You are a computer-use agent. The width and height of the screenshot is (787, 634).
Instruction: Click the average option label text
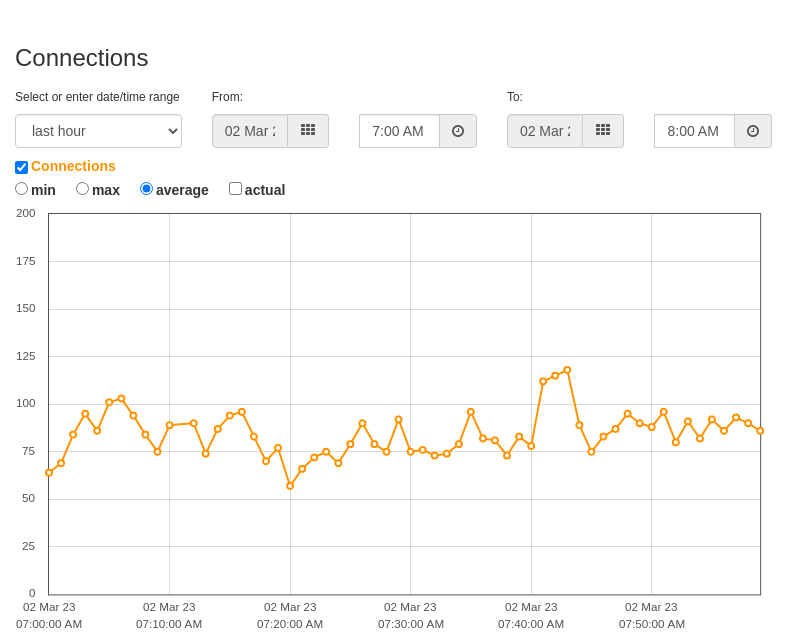(182, 190)
